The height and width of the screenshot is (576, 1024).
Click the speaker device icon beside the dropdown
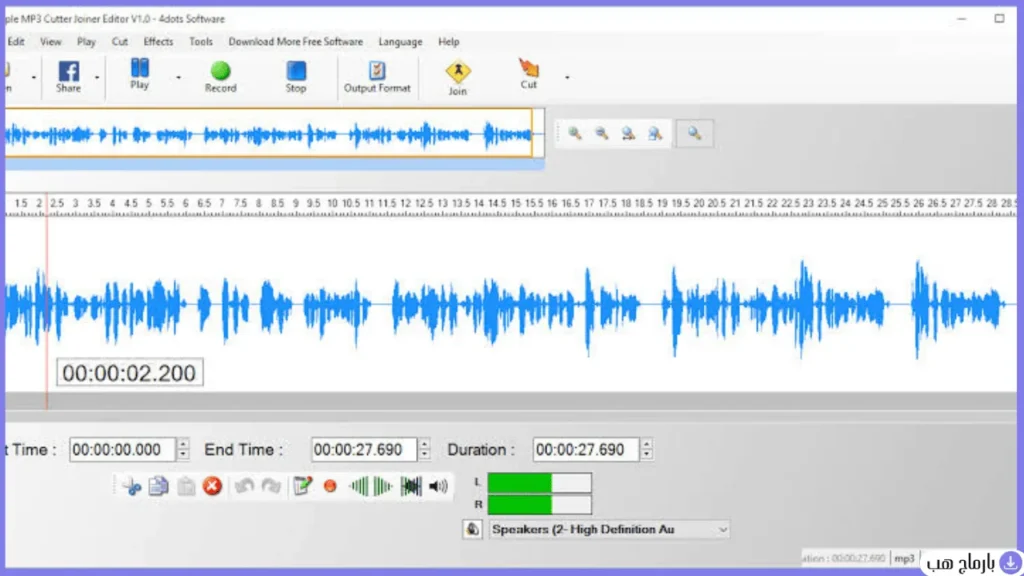472,529
